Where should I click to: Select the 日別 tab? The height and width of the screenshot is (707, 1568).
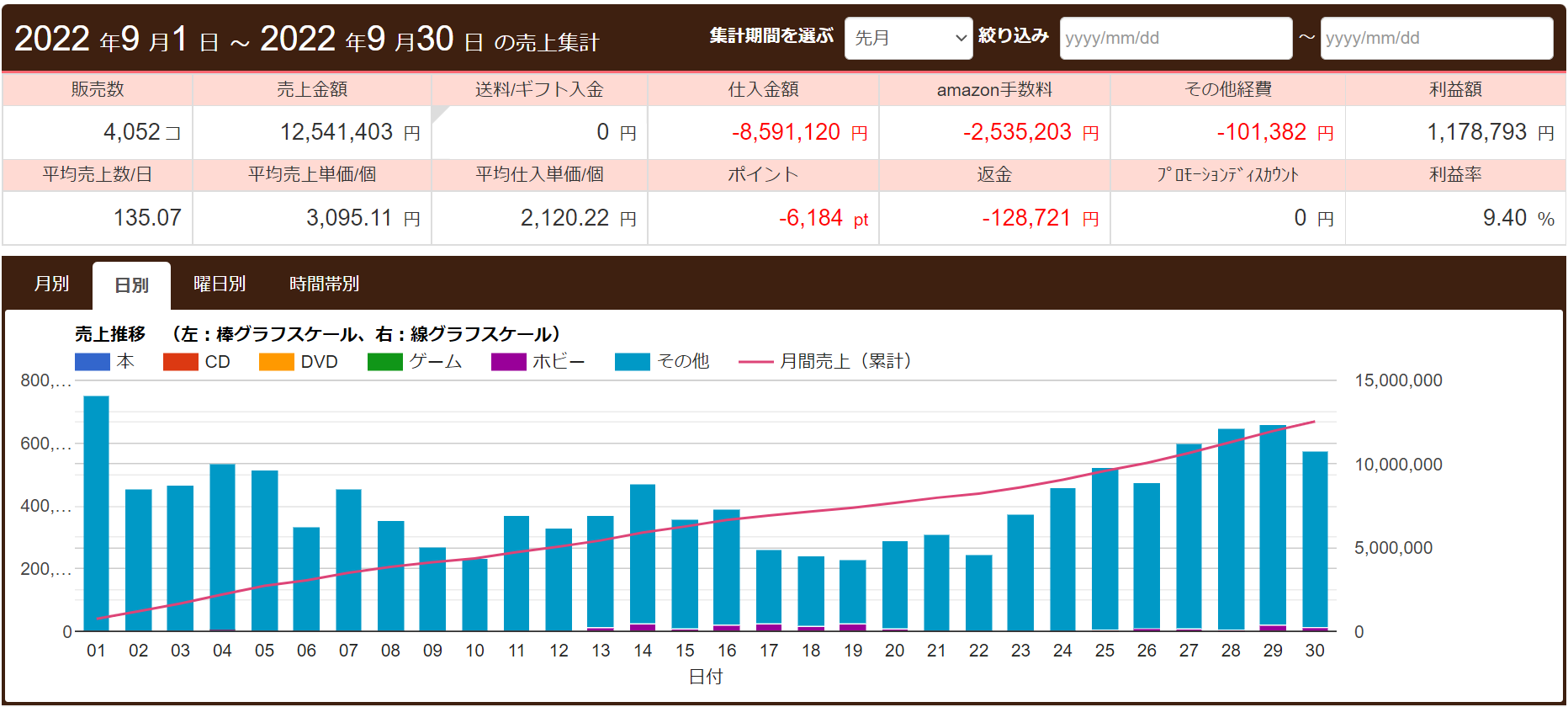click(131, 285)
